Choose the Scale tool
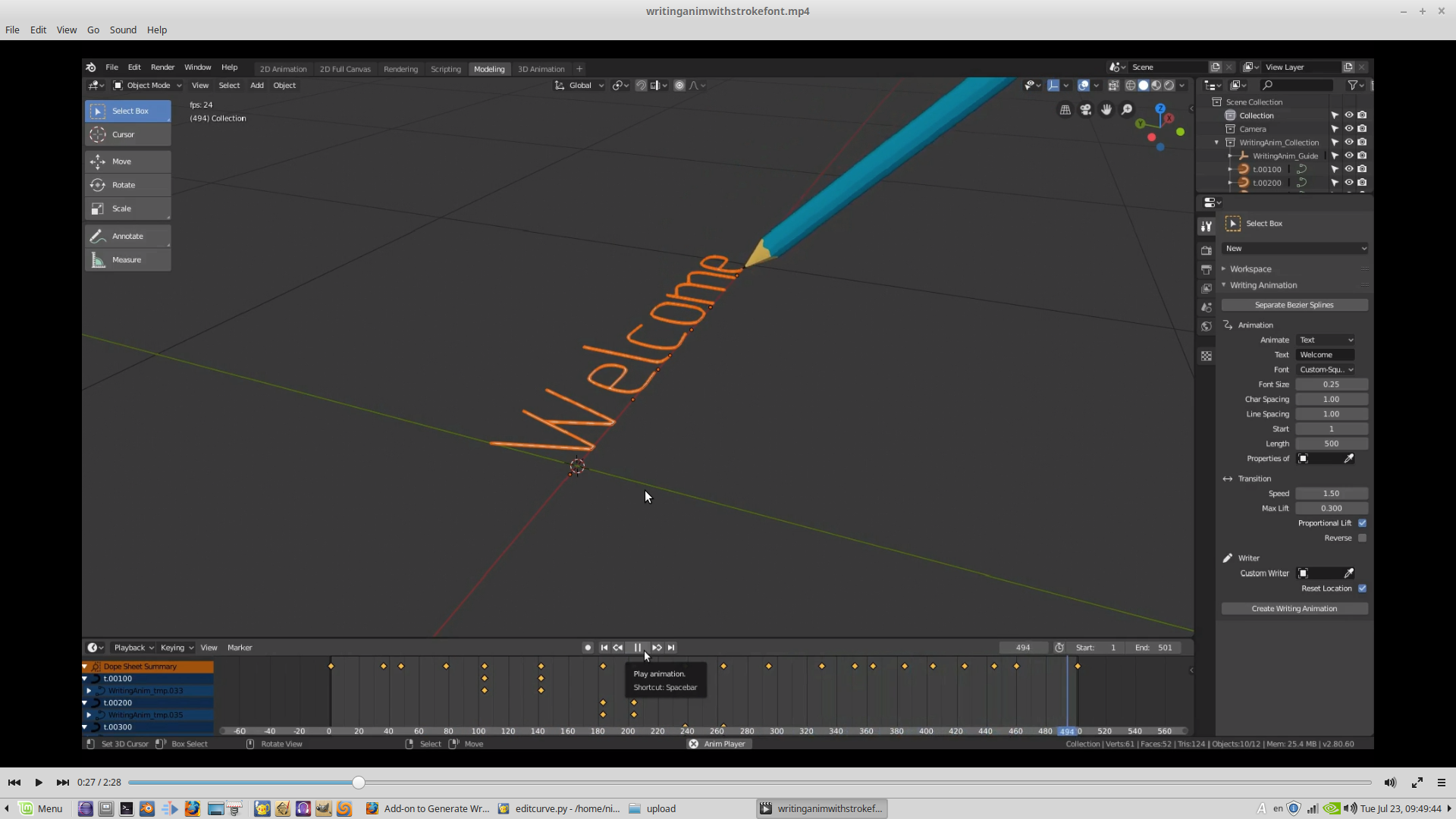Screen dimensions: 1456x819 (x=127, y=209)
